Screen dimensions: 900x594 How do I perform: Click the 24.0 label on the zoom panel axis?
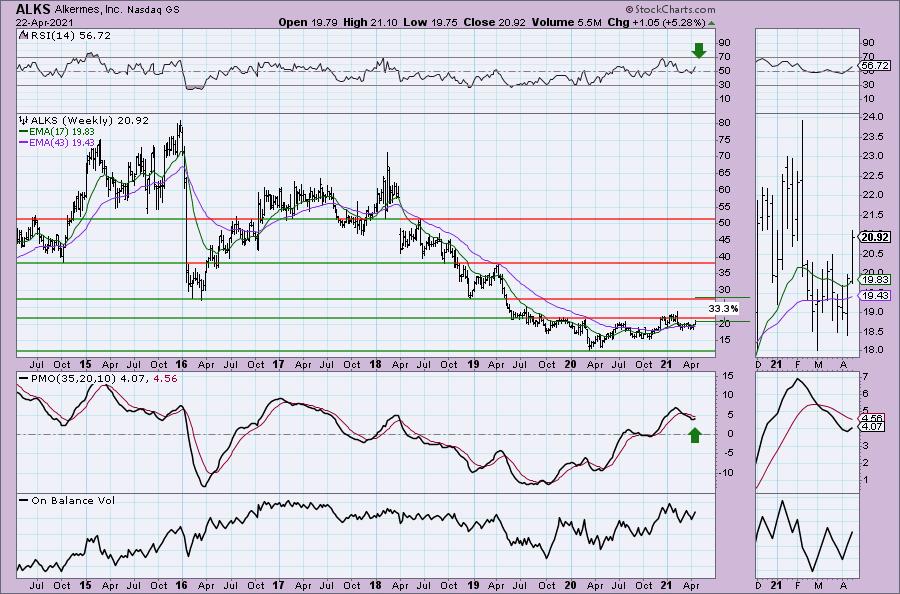(872, 117)
